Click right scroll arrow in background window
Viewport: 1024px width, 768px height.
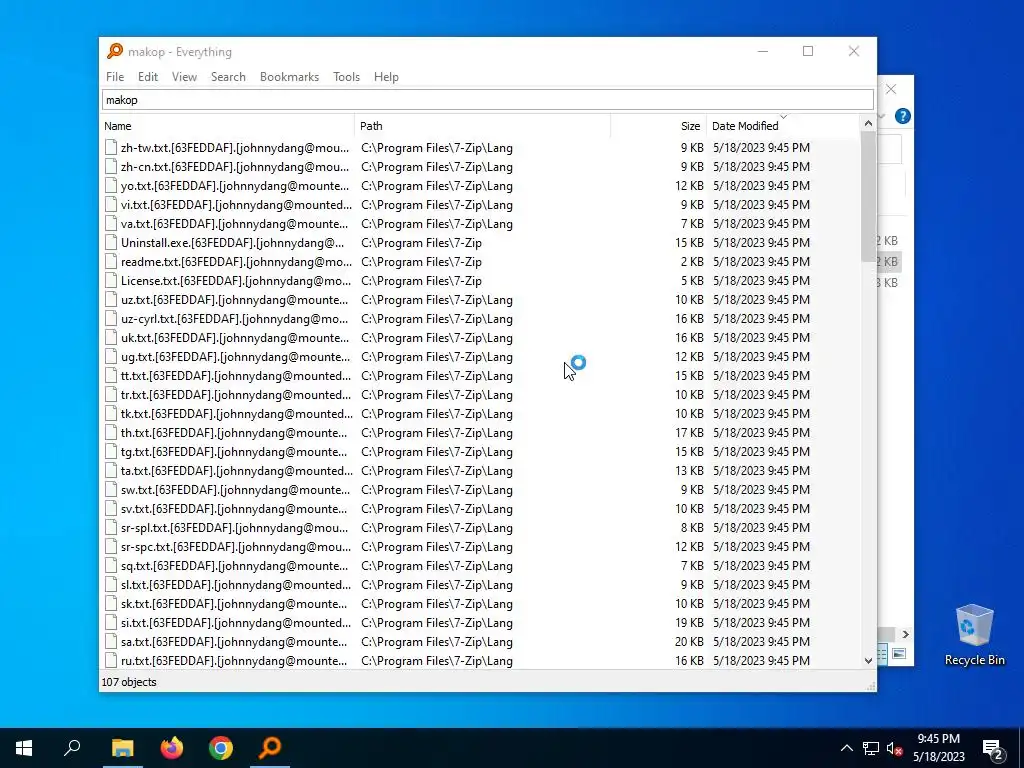(x=905, y=634)
